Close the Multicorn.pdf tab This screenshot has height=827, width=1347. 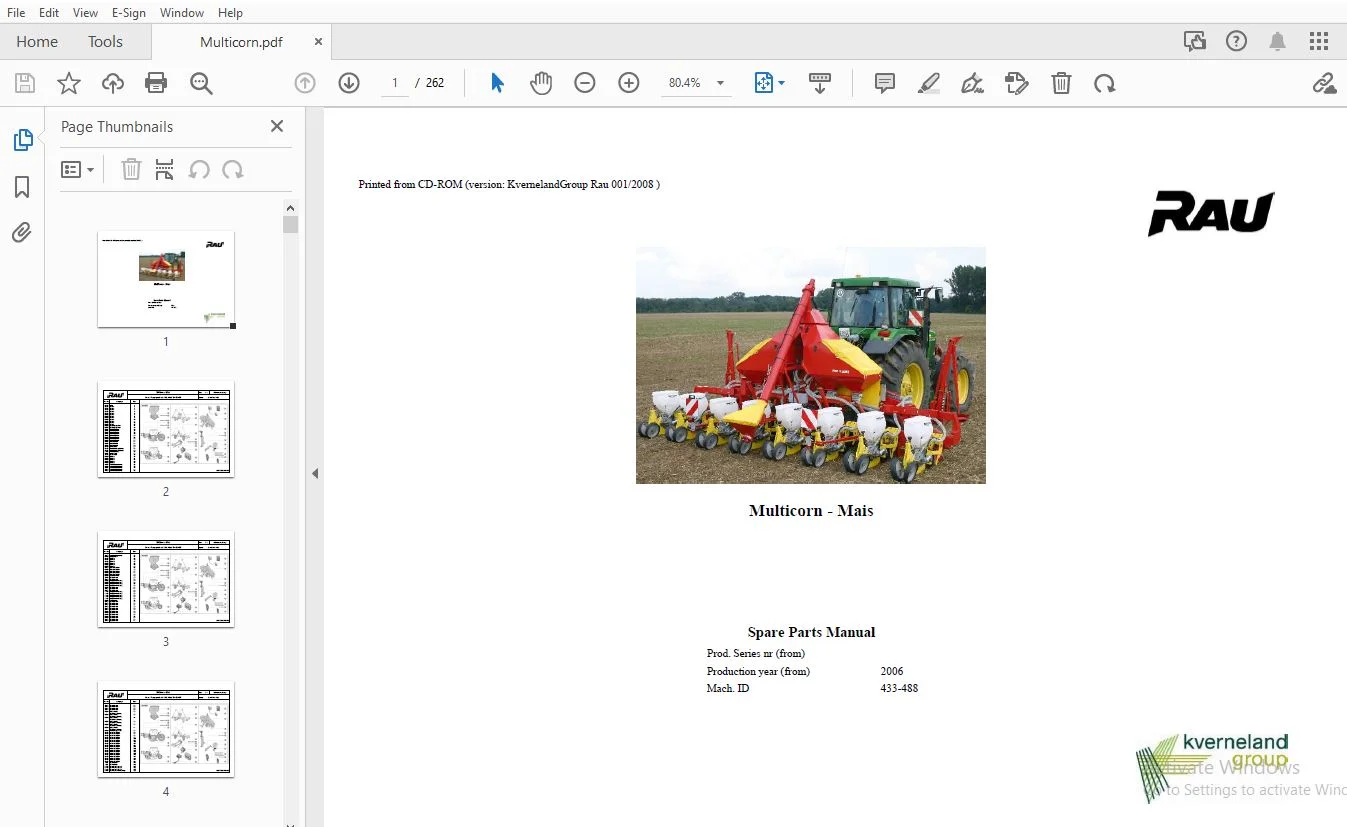click(x=318, y=42)
